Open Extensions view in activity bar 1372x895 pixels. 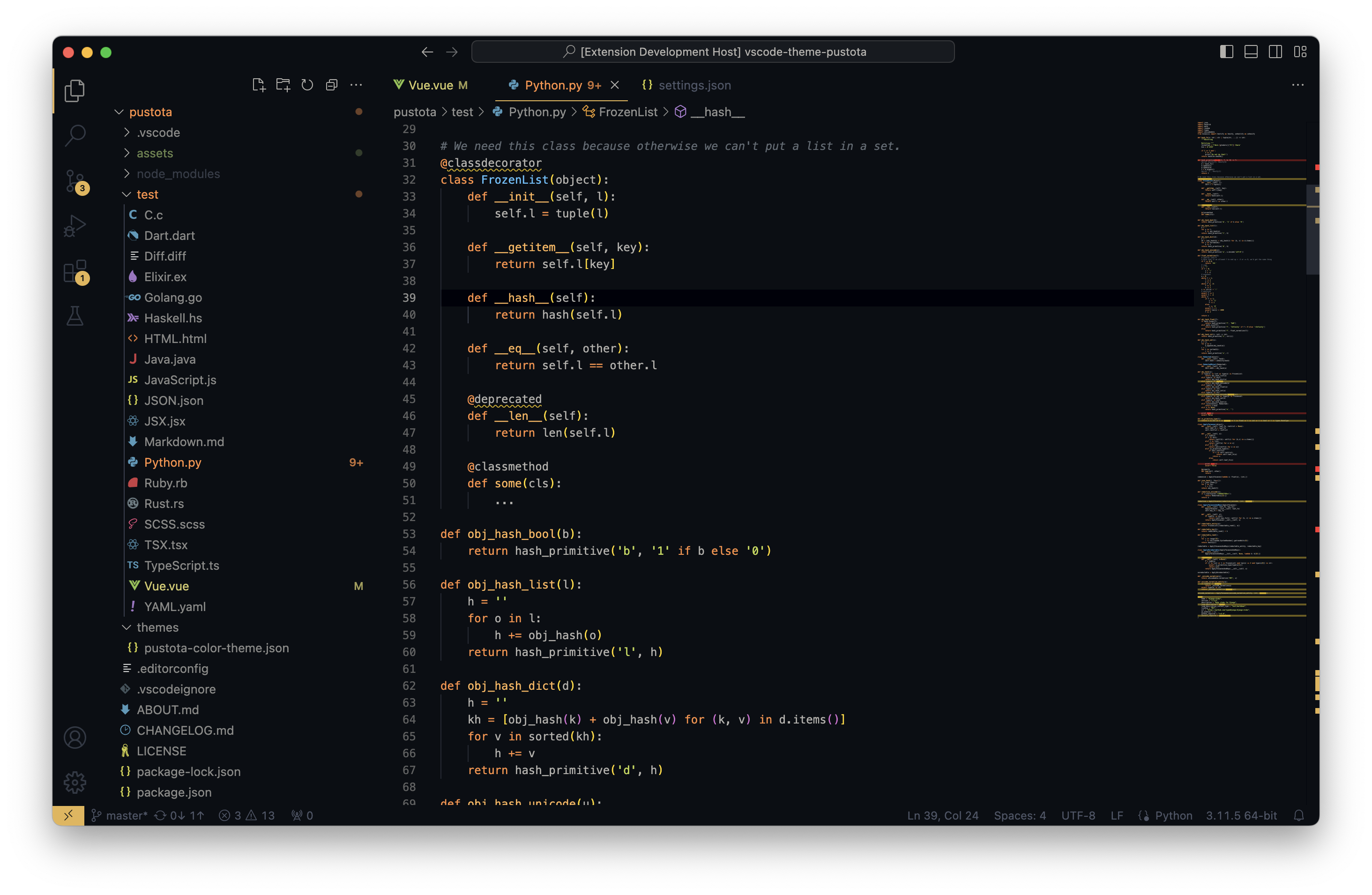[75, 271]
